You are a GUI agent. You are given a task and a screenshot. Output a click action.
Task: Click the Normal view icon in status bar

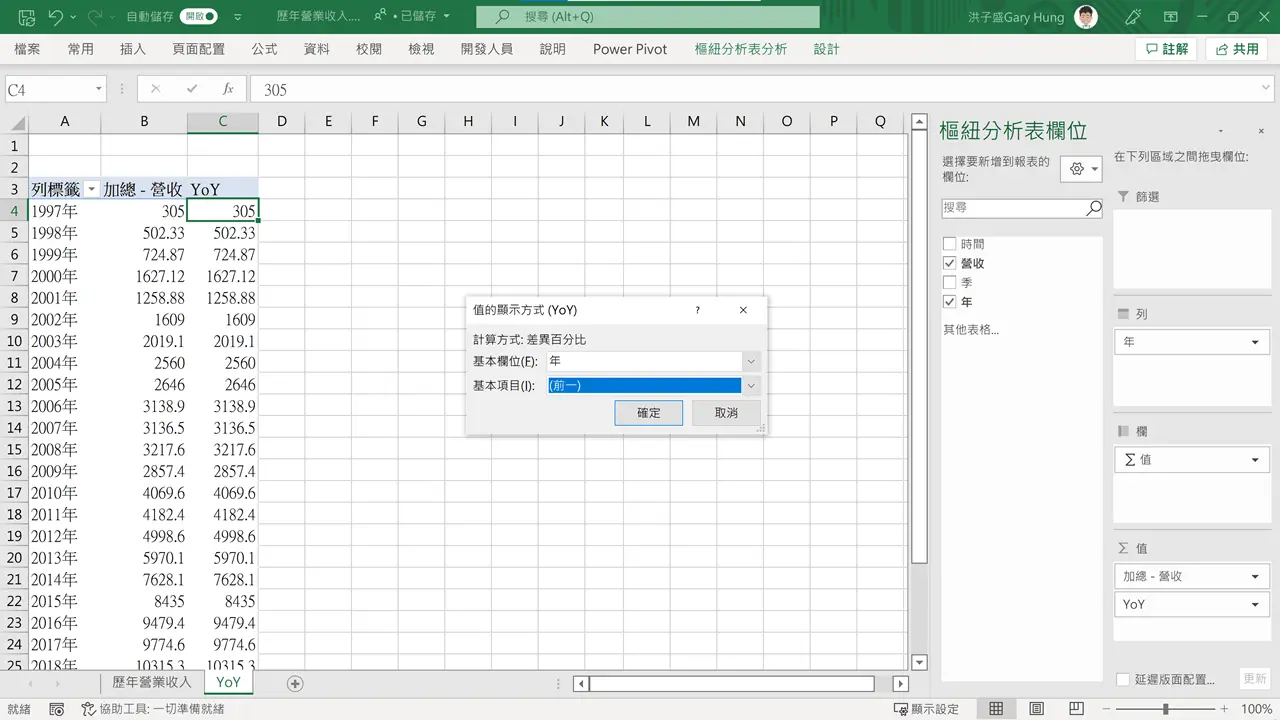996,709
